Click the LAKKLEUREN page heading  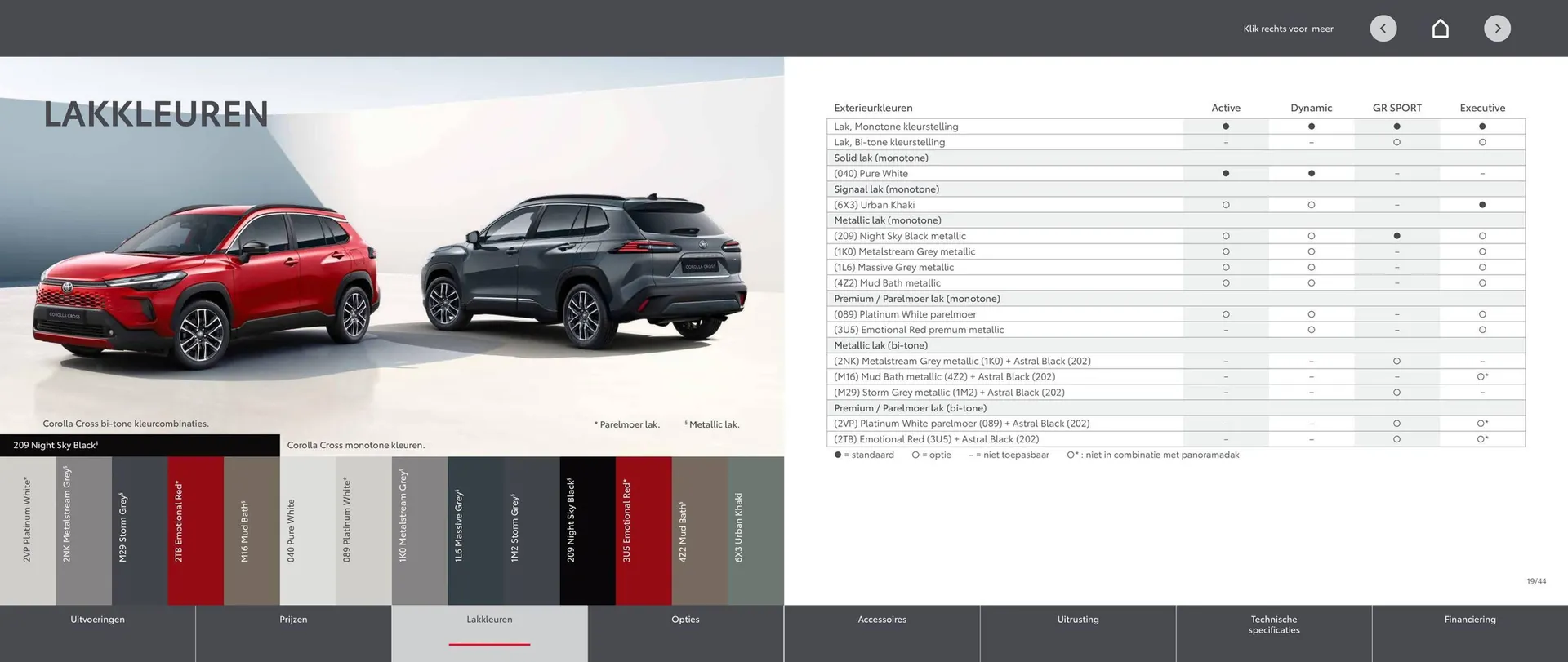coord(156,114)
